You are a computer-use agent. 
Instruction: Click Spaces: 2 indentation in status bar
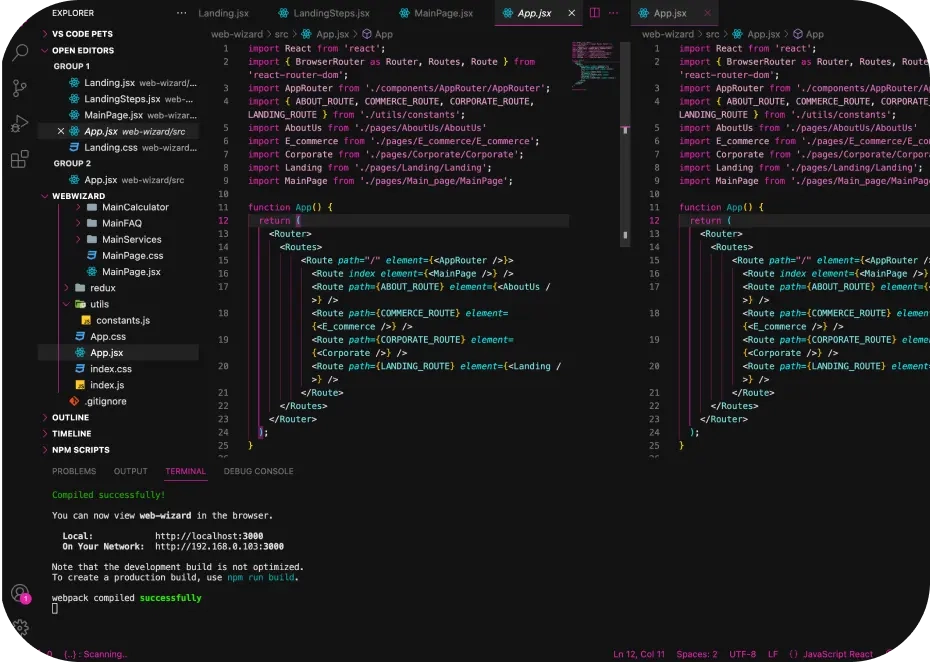coord(696,654)
